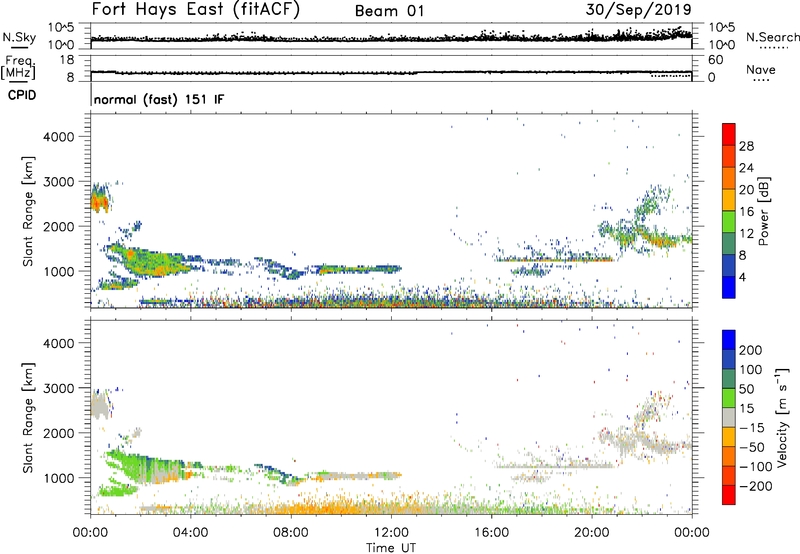This screenshot has width=800, height=554.
Task: Click the 50 tick on the velocity scale
Action: click(747, 389)
